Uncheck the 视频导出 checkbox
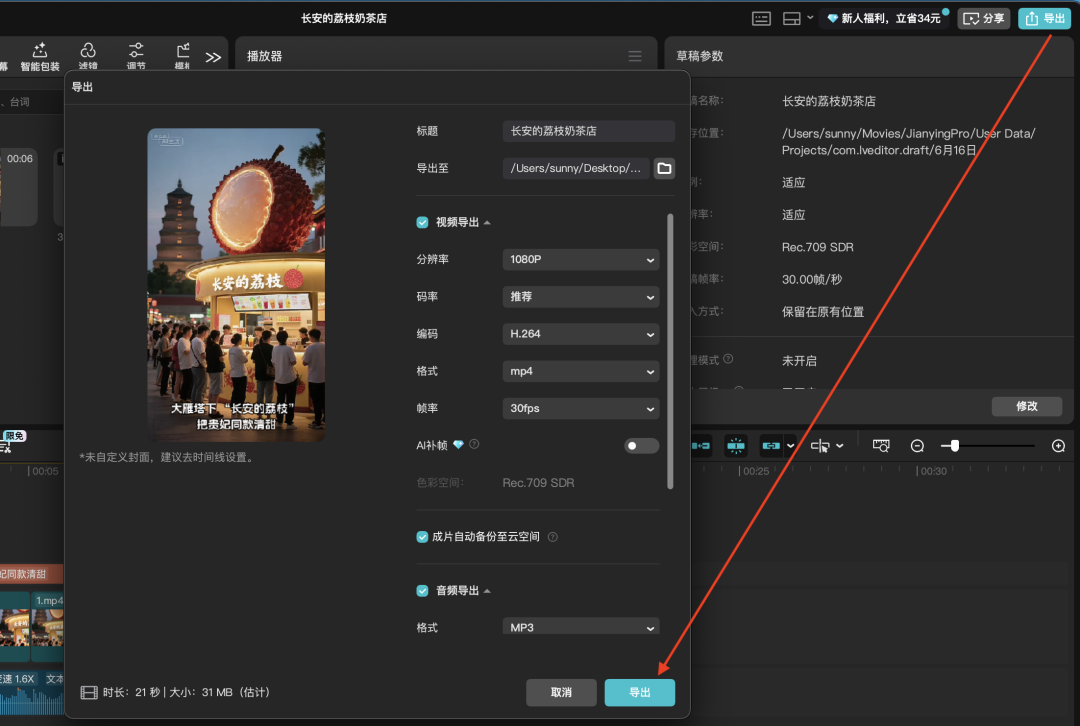This screenshot has width=1080, height=726. point(423,222)
